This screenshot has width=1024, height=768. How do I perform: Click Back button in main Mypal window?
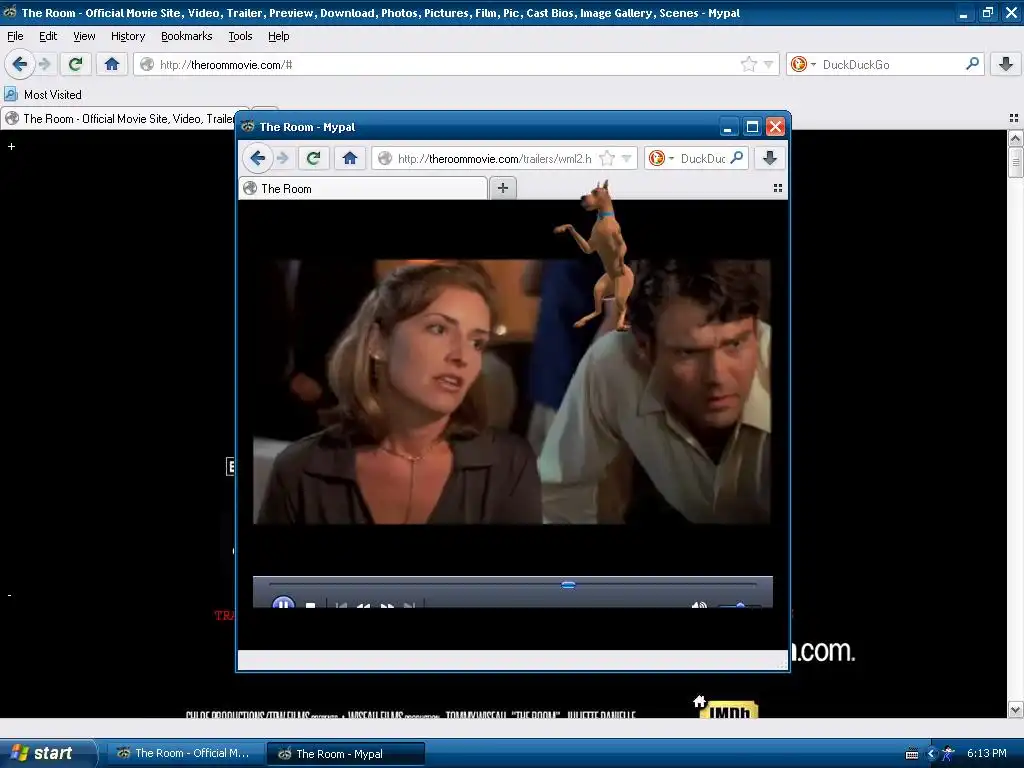[20, 64]
